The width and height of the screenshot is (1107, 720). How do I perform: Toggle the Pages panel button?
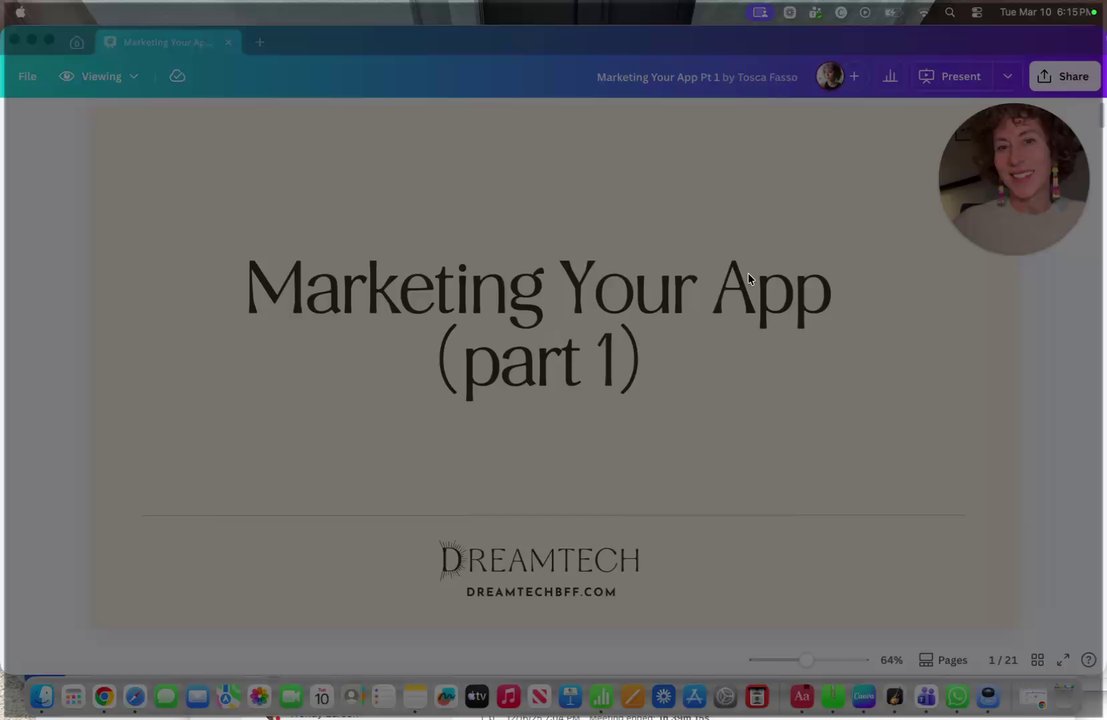coord(943,660)
